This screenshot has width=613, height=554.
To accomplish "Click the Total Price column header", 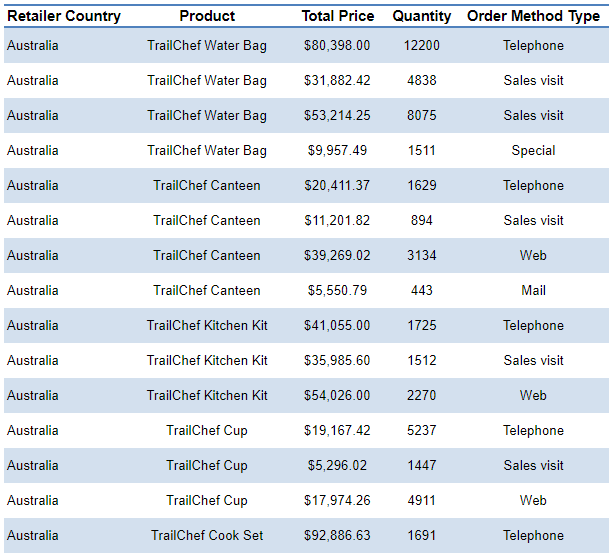I will click(x=338, y=16).
